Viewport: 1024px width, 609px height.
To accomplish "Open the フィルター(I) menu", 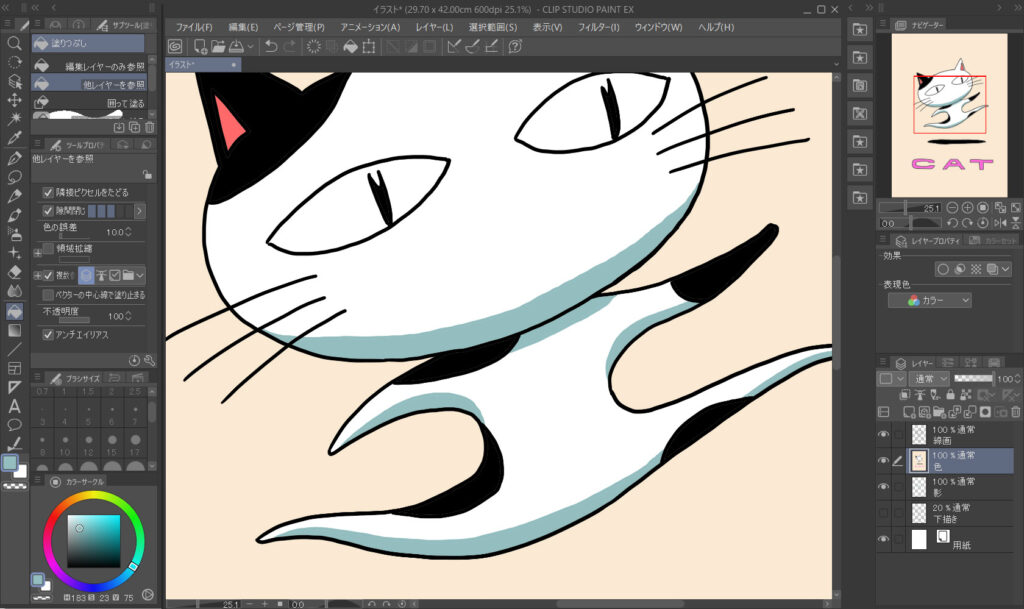I will pos(598,27).
